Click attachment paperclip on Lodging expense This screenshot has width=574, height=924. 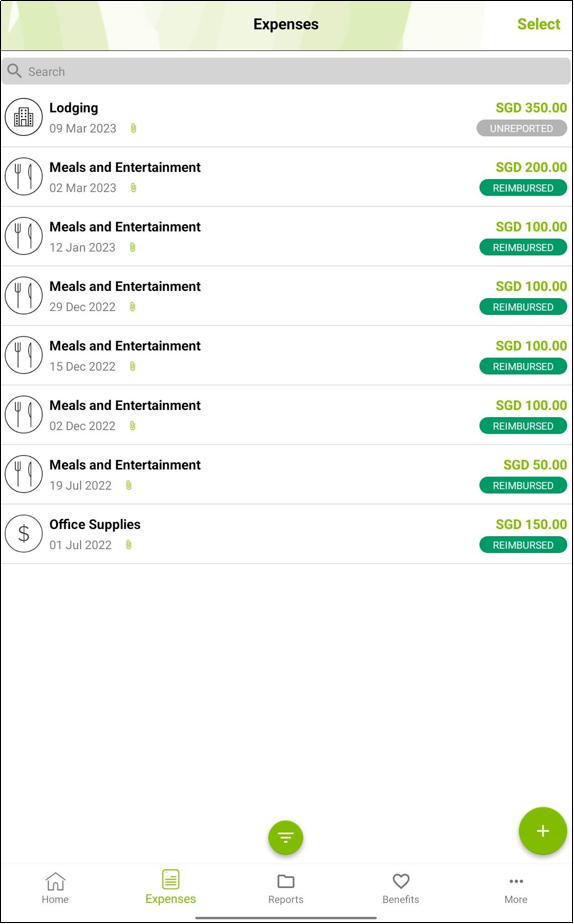click(133, 128)
